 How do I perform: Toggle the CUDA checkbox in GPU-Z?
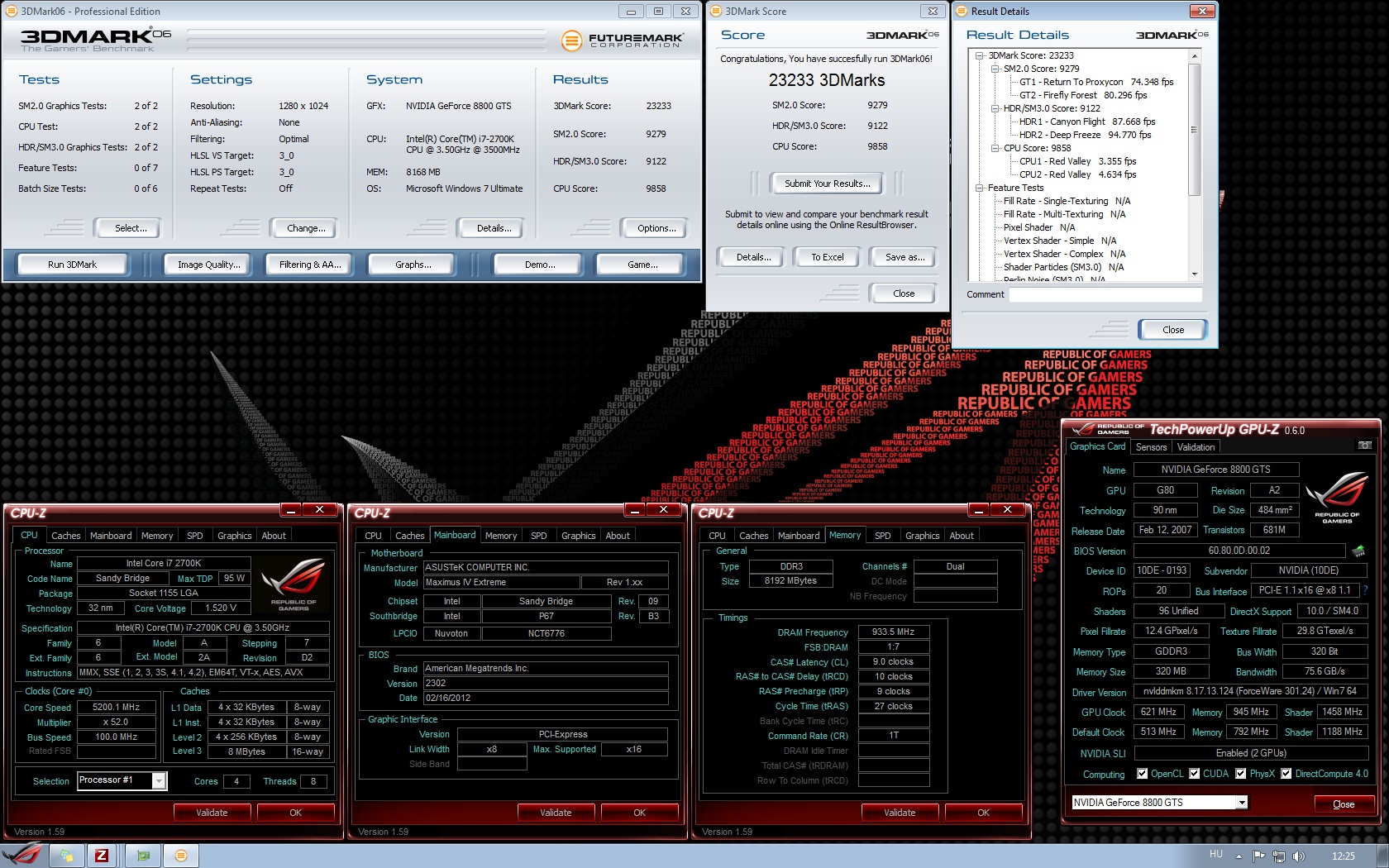(1194, 774)
